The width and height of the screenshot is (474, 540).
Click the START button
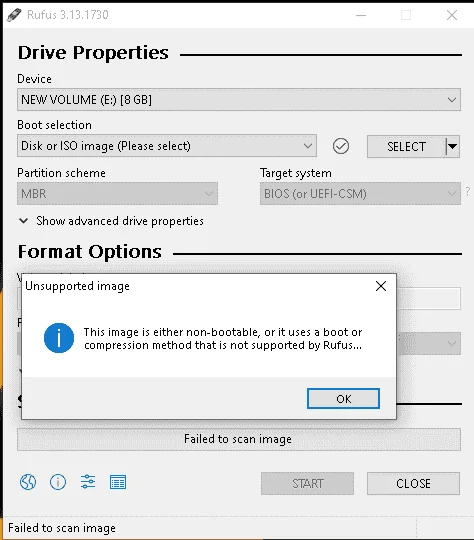(x=307, y=484)
